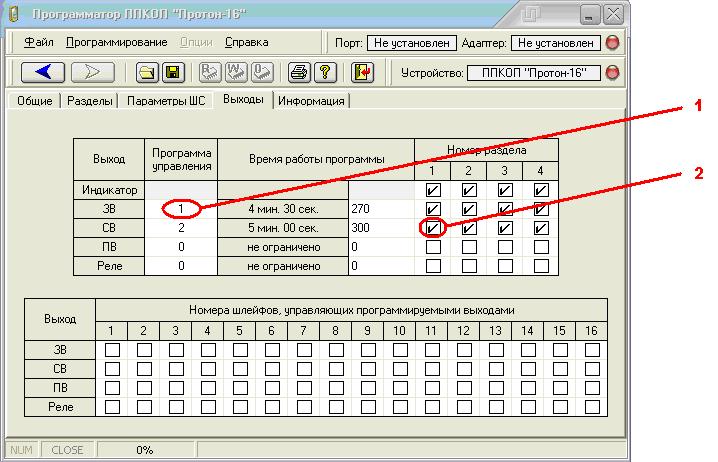
Task: Click the blue back arrow button
Action: pos(43,72)
